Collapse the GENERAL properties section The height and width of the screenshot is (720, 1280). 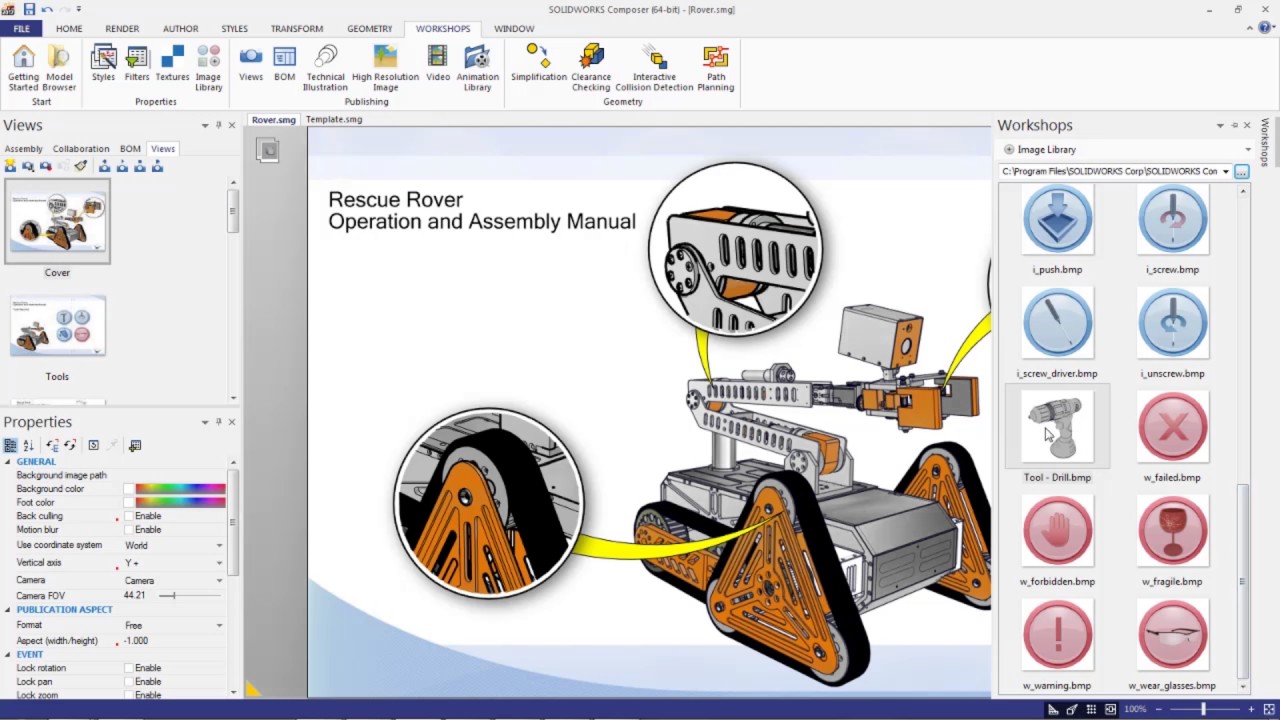tap(8, 462)
